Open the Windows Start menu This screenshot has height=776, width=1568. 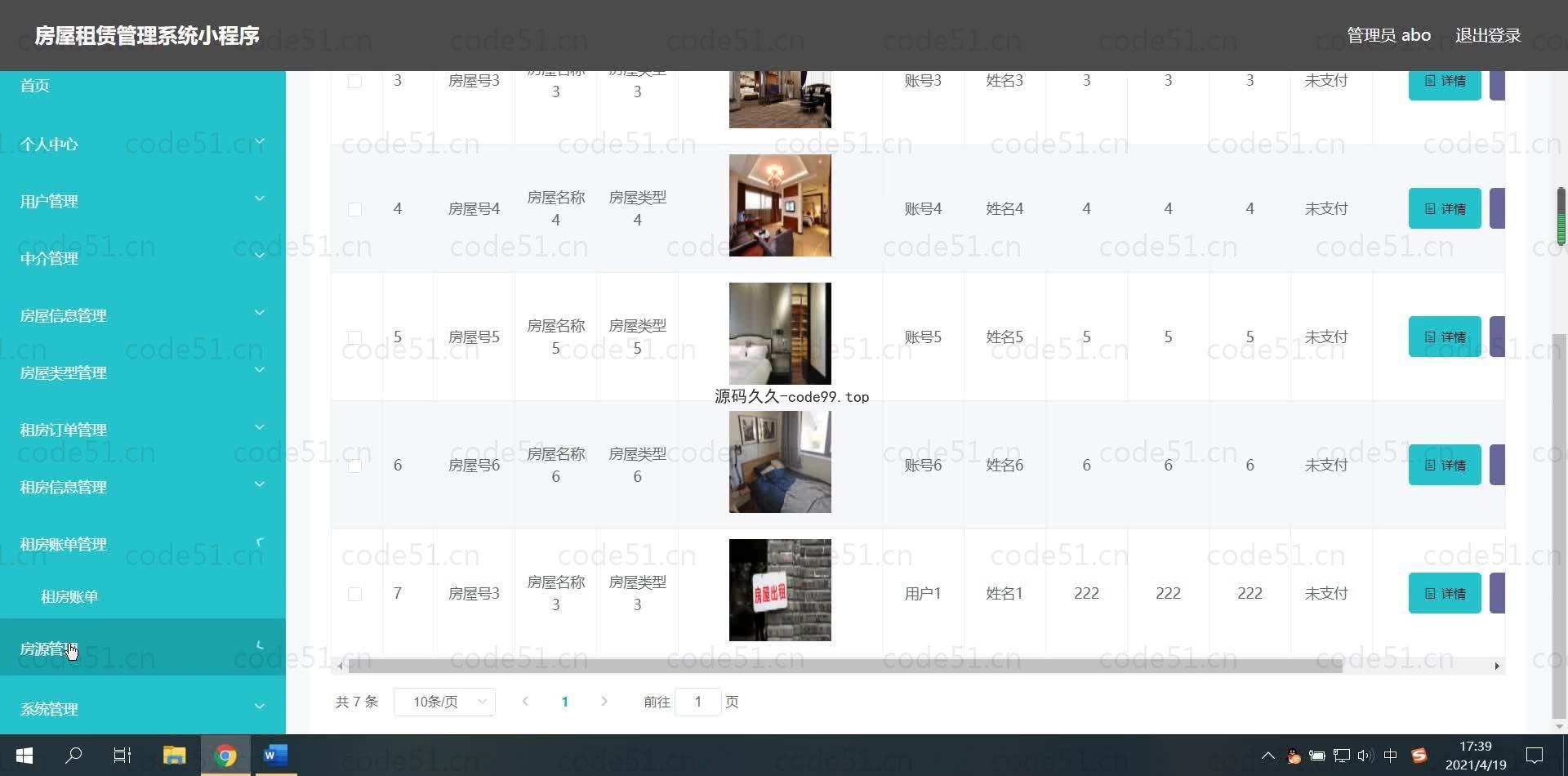pyautogui.click(x=24, y=756)
